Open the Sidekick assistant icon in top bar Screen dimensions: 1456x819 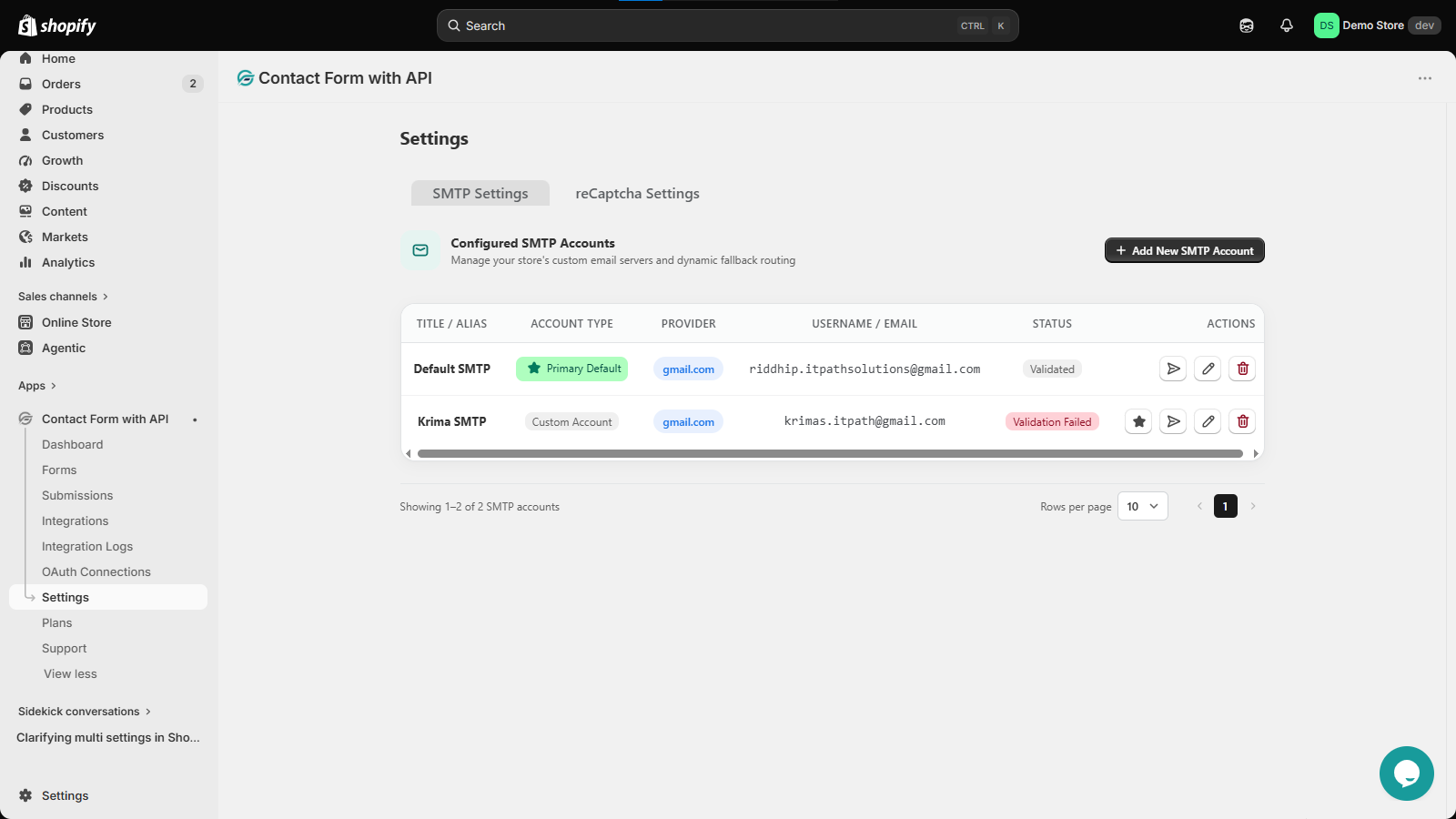click(x=1247, y=25)
